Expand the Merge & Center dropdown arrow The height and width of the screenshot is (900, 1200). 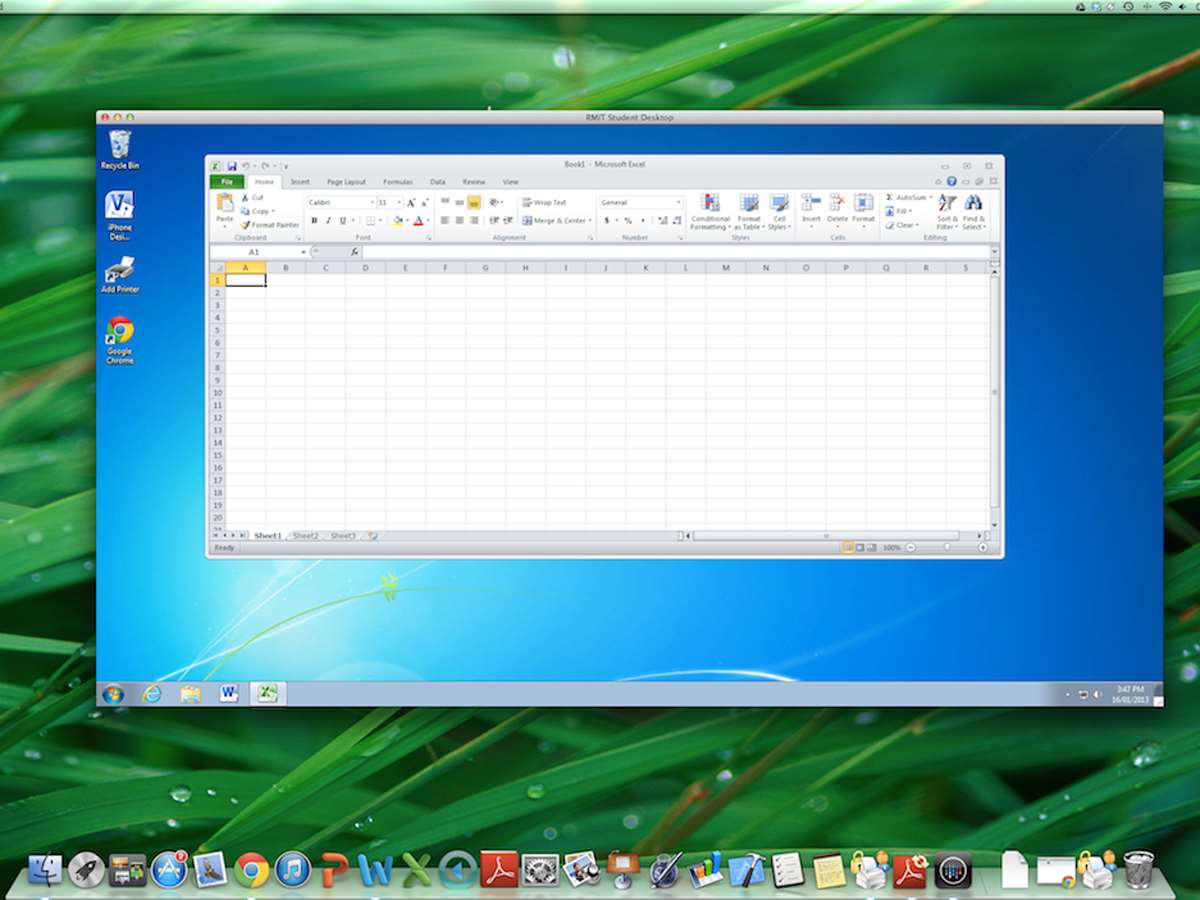(590, 220)
